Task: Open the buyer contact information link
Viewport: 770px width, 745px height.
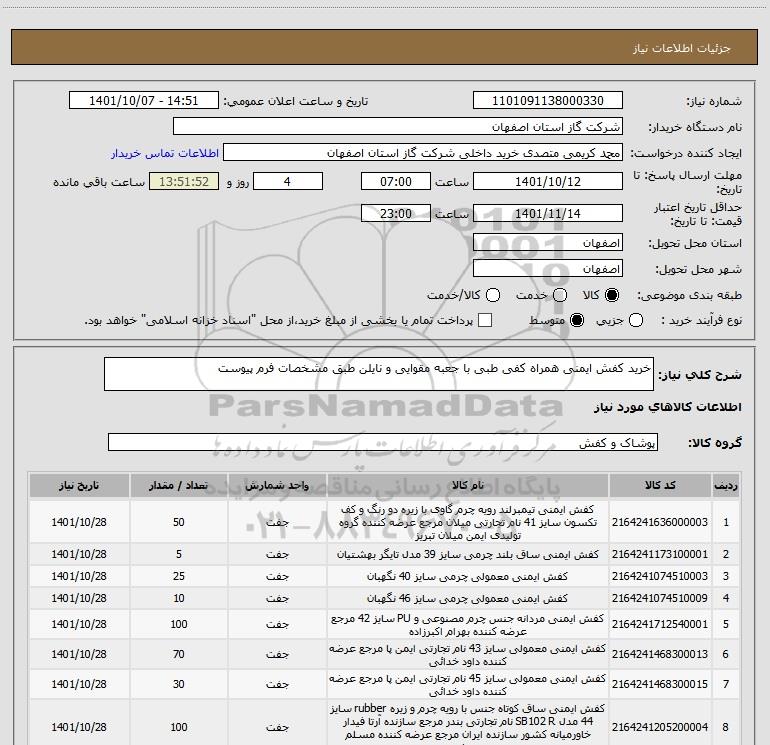Action: (165, 153)
